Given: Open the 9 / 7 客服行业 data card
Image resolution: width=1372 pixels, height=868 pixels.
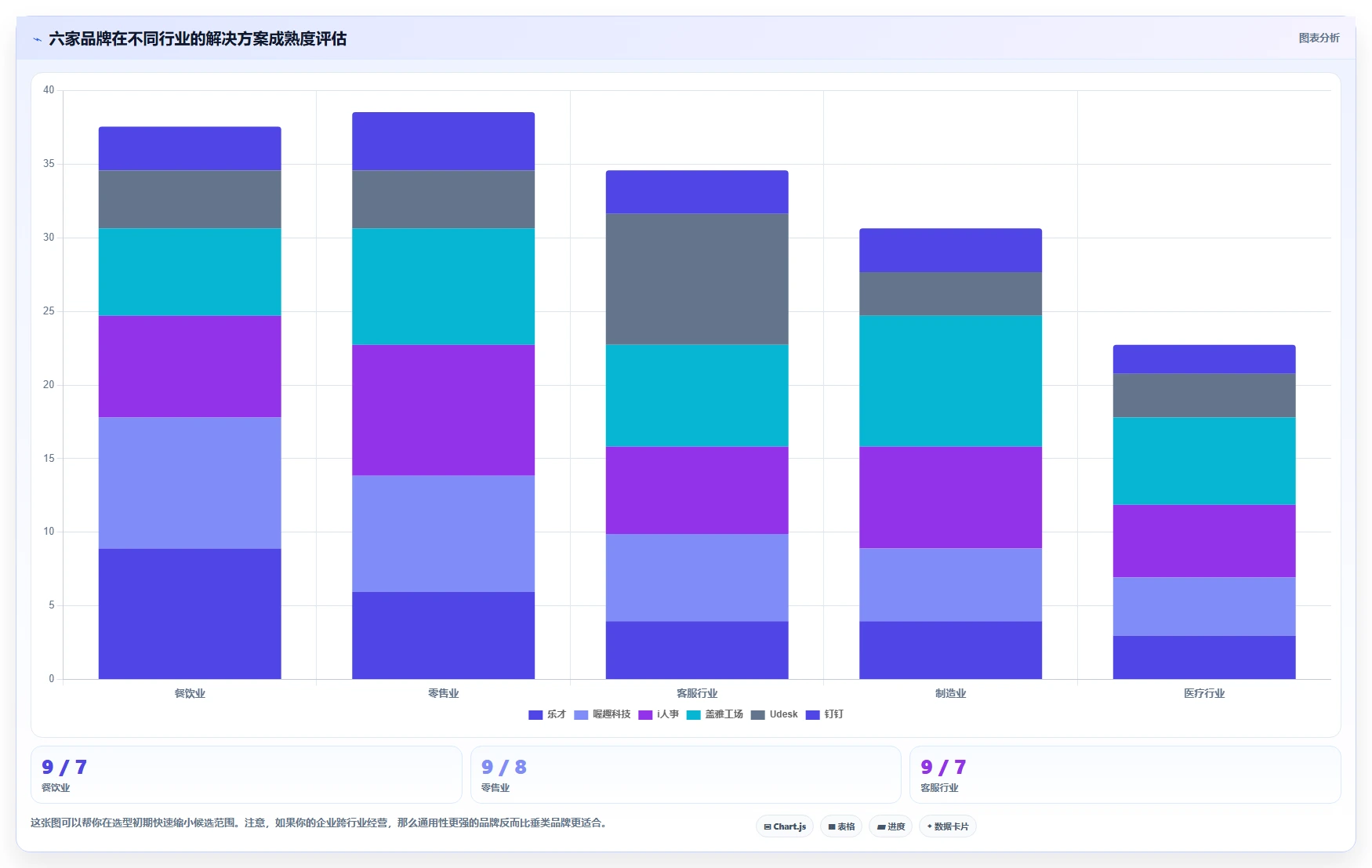Looking at the screenshot, I should pyautogui.click(x=1125, y=775).
